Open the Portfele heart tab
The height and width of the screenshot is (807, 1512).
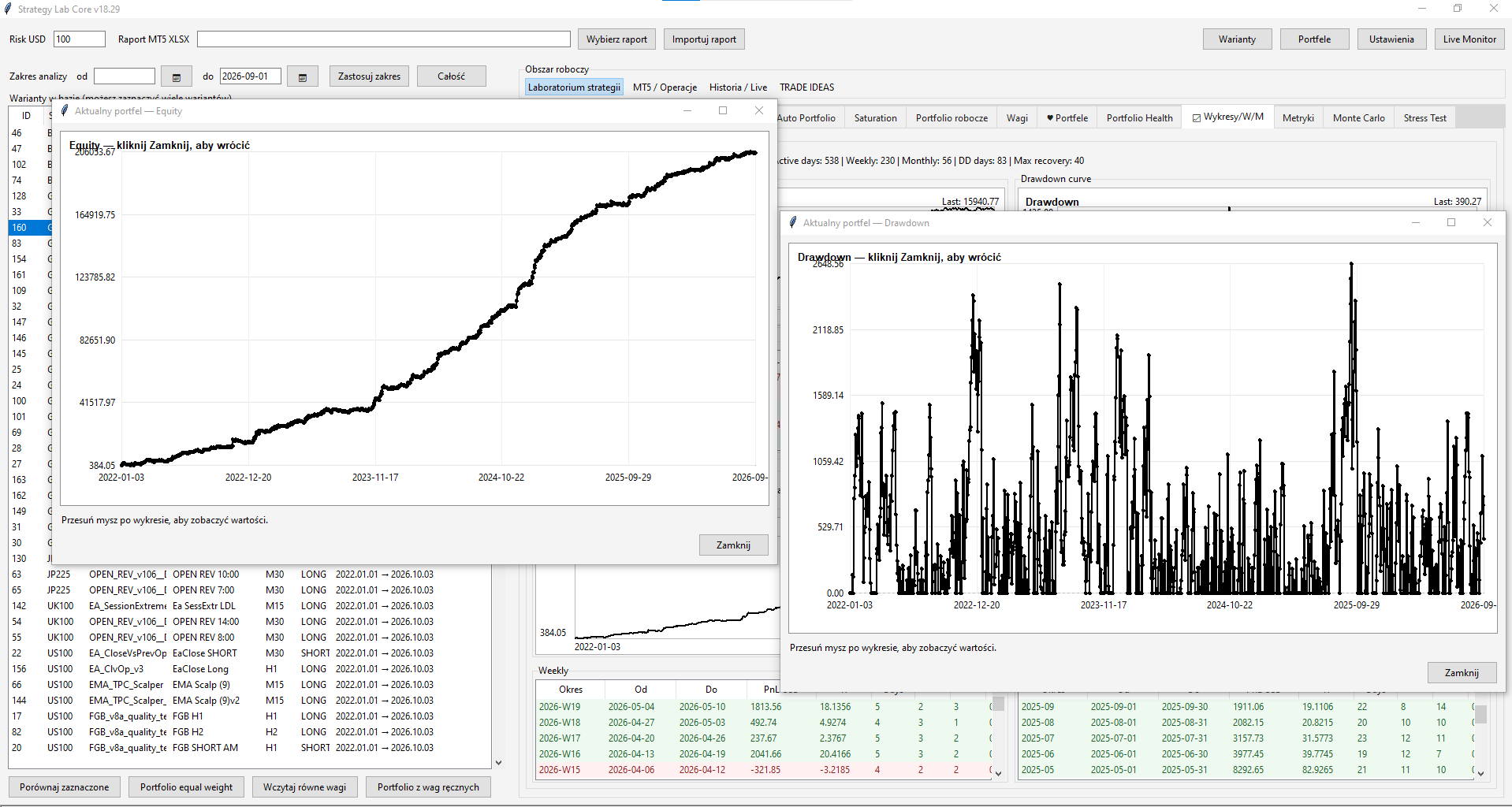point(1067,118)
